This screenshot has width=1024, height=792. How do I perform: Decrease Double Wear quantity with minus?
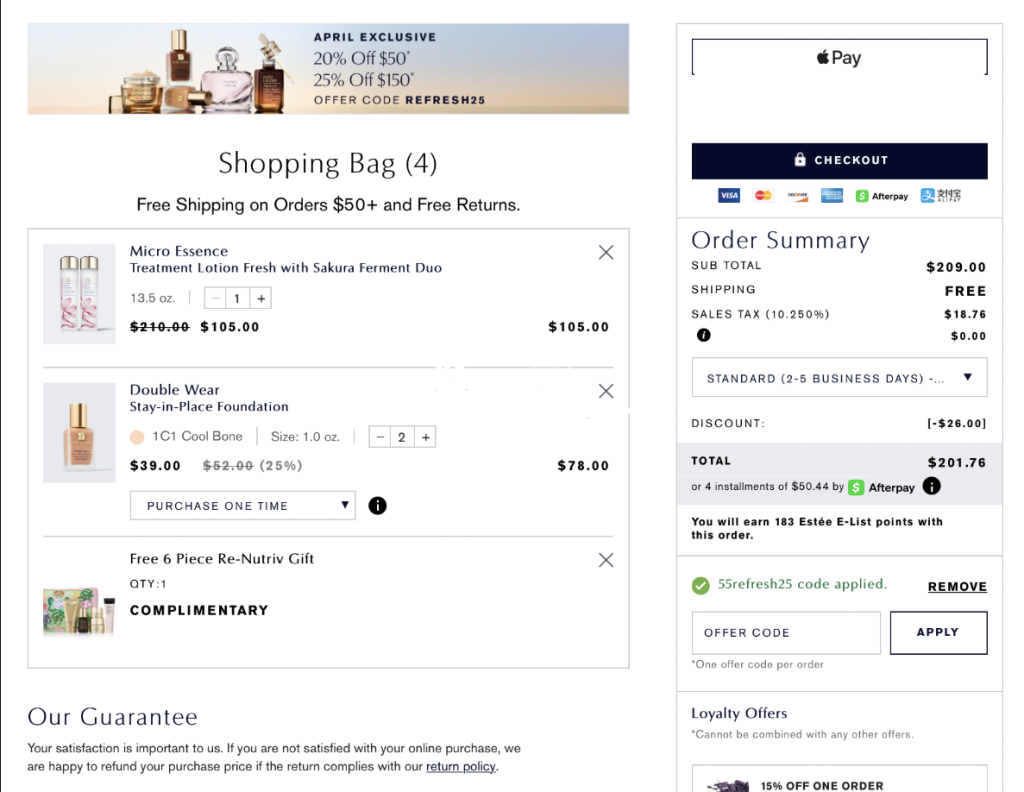(381, 437)
